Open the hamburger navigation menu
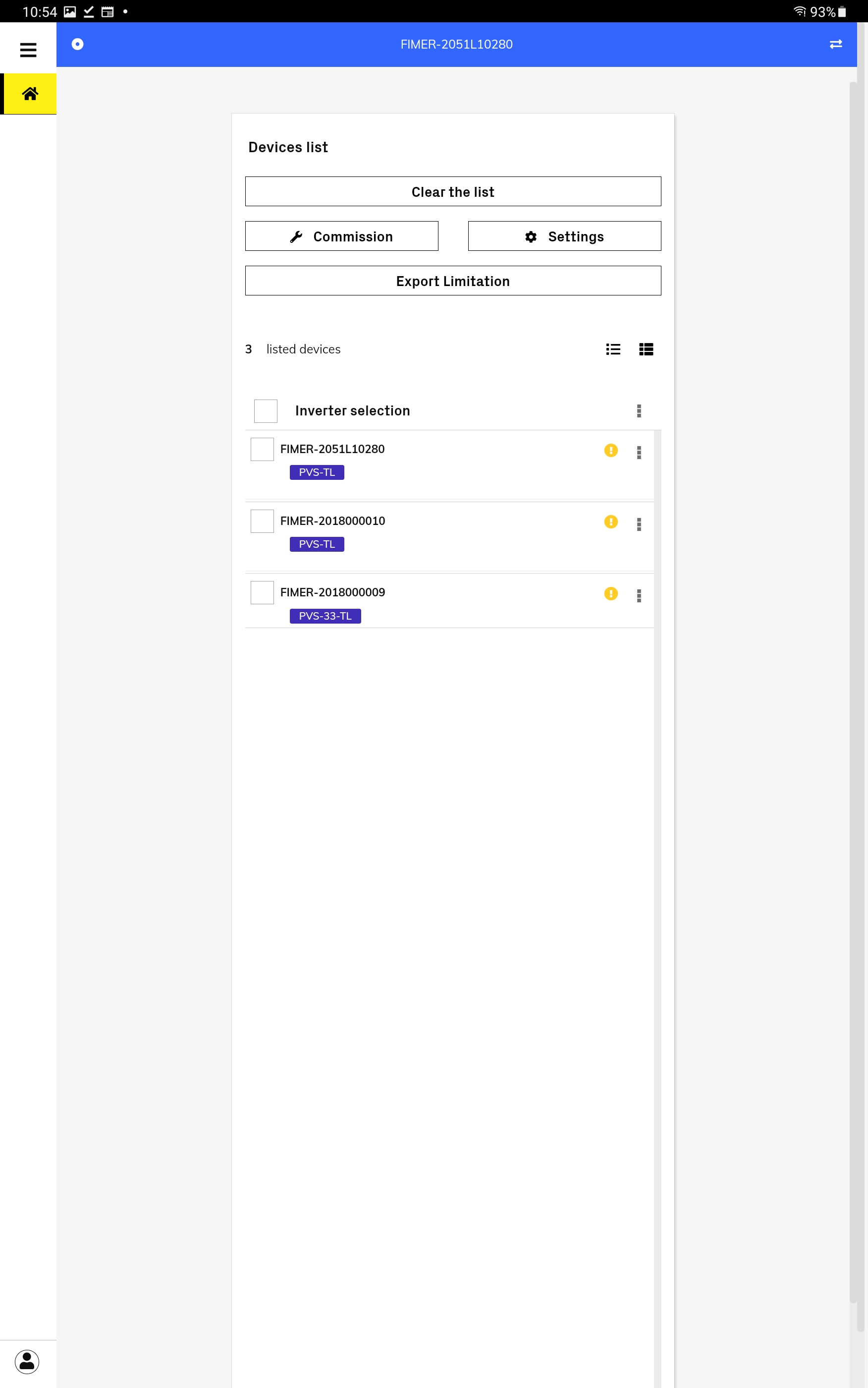Viewport: 868px width, 1388px height. pyautogui.click(x=28, y=50)
